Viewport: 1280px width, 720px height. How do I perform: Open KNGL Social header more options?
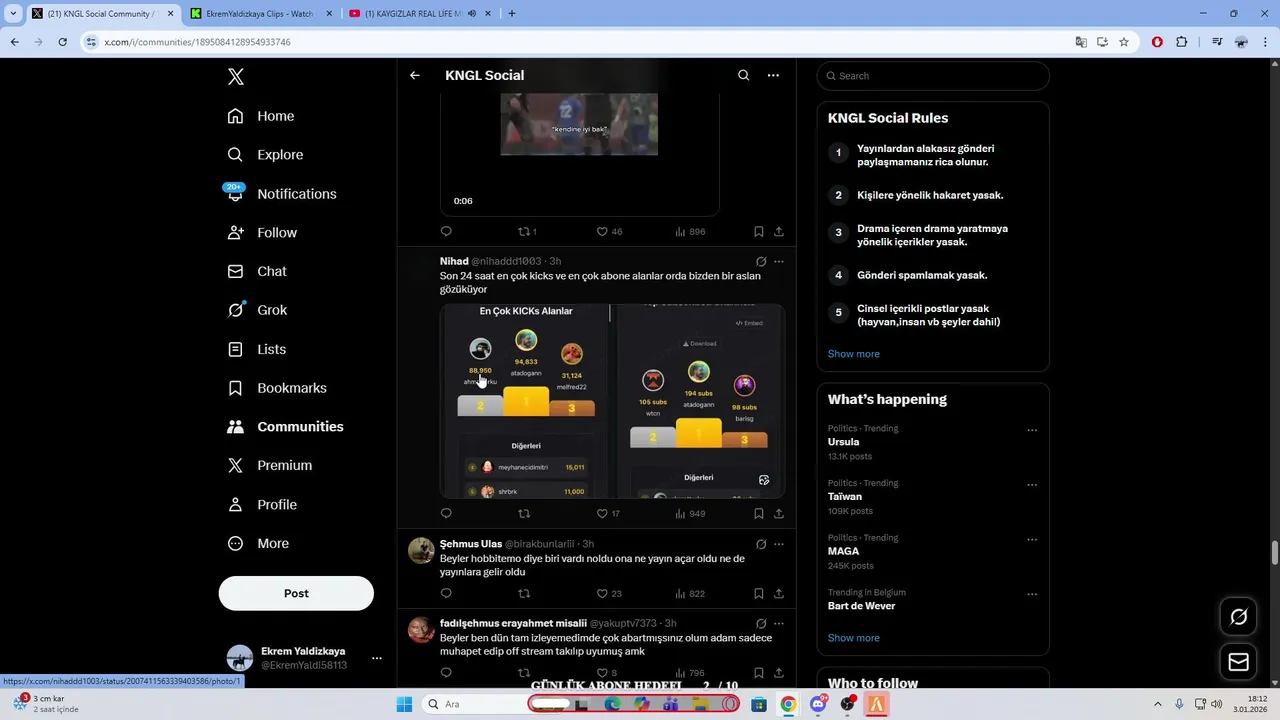tap(773, 75)
